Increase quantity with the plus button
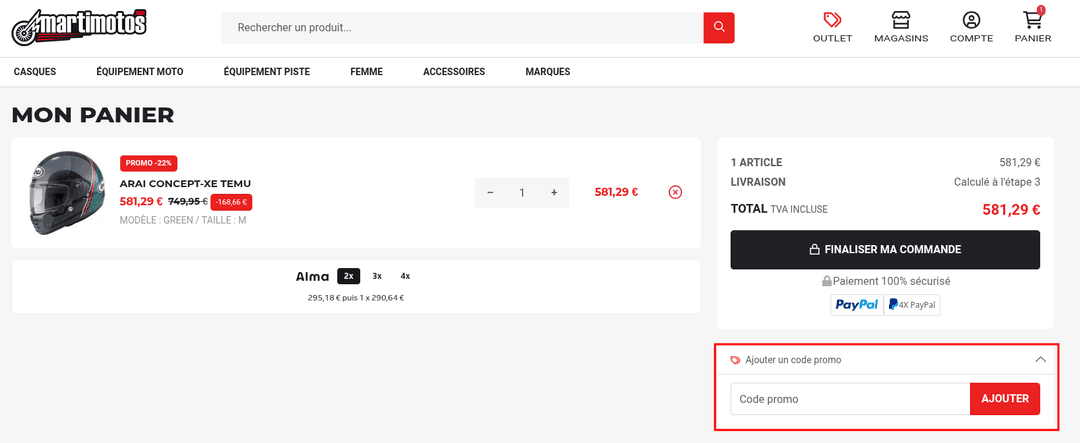Image resolution: width=1080 pixels, height=443 pixels. pyautogui.click(x=554, y=193)
